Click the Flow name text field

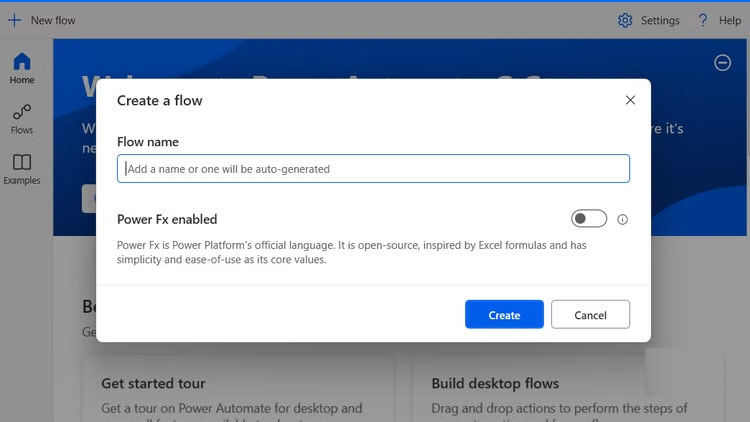373,169
